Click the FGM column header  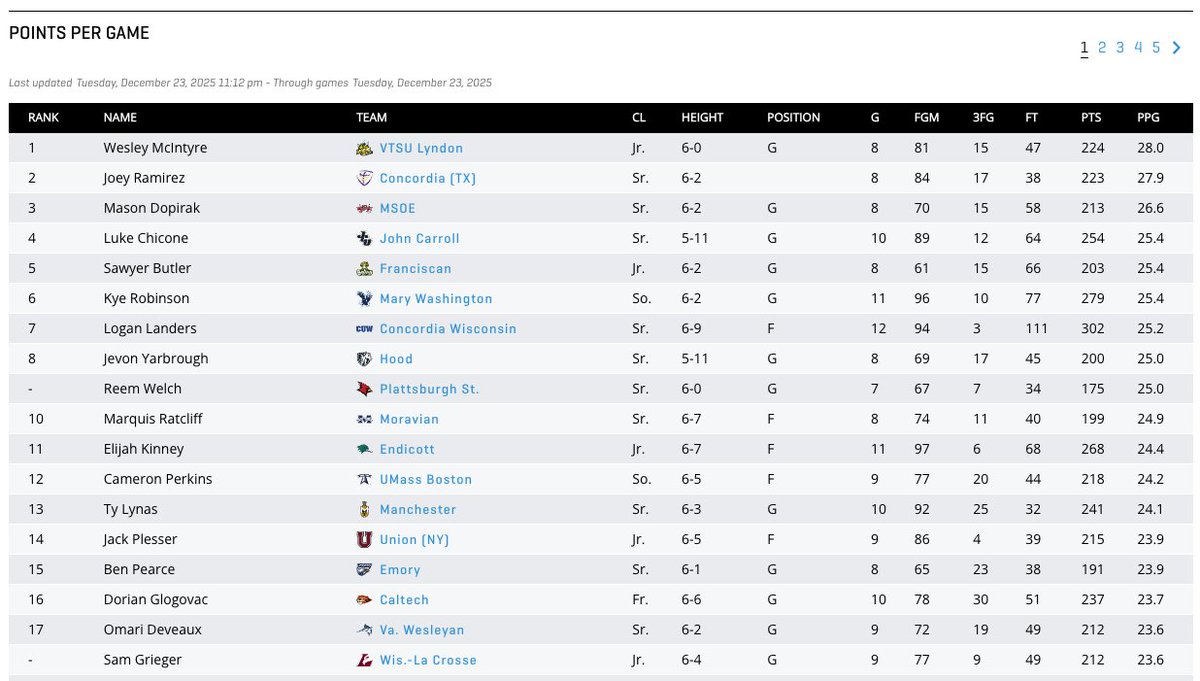tap(926, 117)
